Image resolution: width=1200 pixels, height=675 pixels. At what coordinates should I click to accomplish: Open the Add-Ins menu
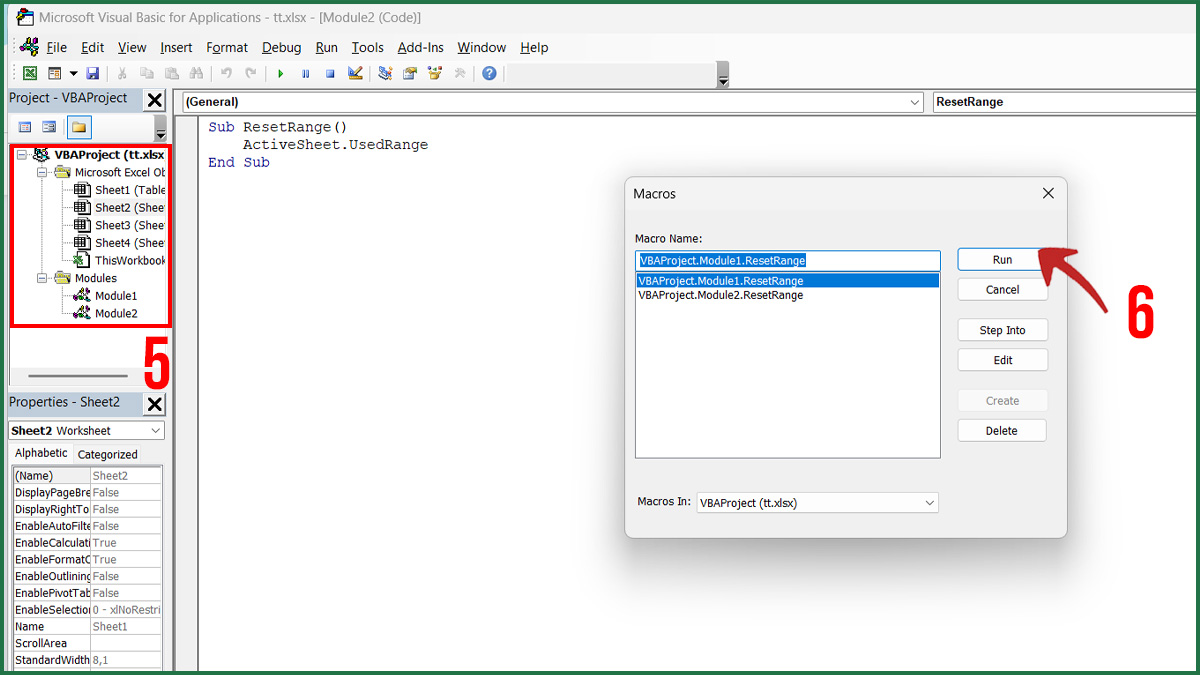[x=420, y=47]
